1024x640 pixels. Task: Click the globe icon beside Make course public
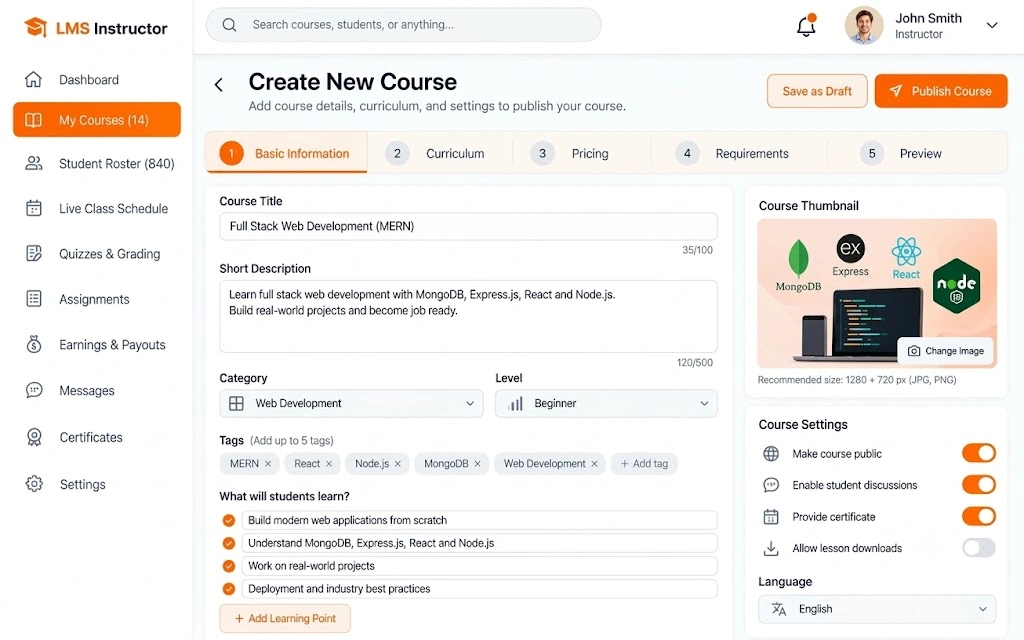pyautogui.click(x=771, y=454)
